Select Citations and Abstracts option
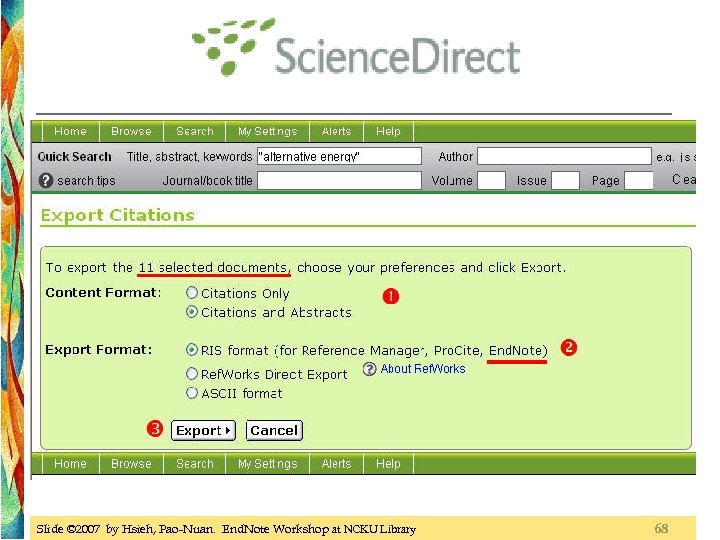Viewport: 720px width, 540px height. [x=191, y=312]
